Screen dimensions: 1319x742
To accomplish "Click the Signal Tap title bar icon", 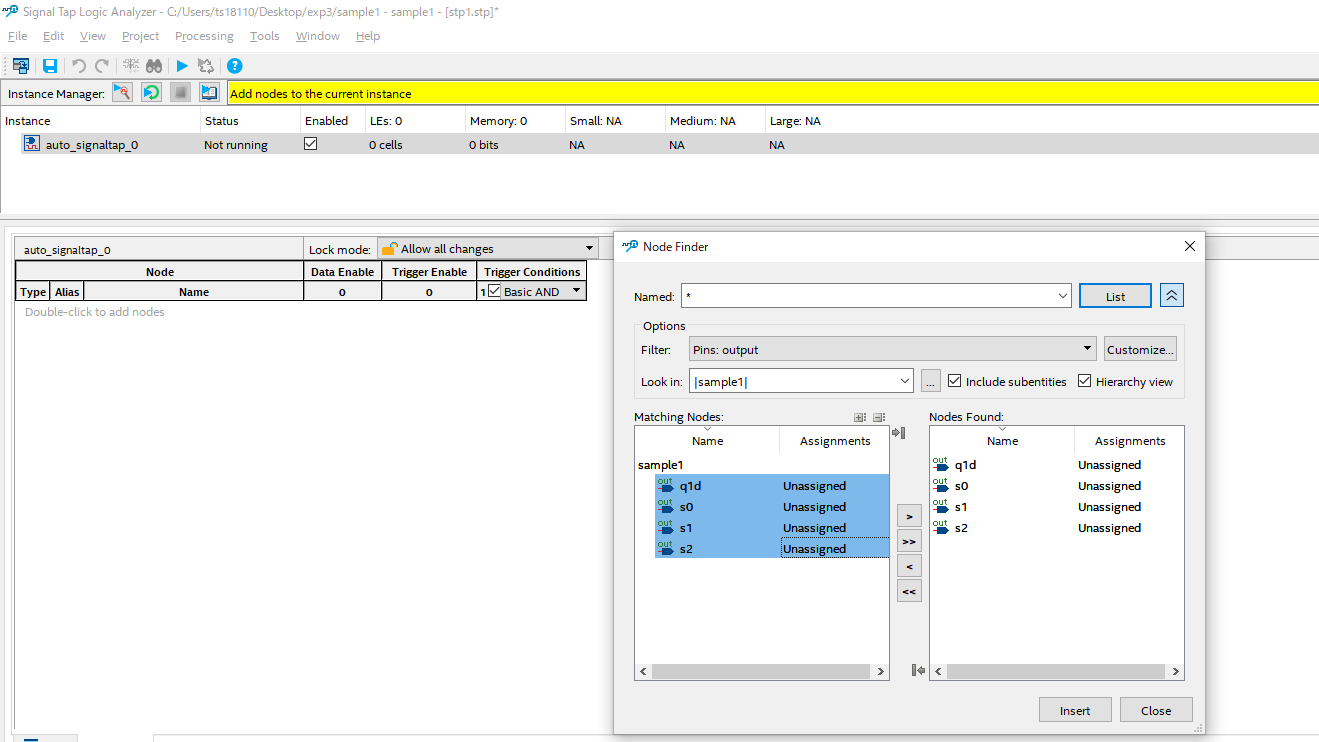I will pos(11,11).
